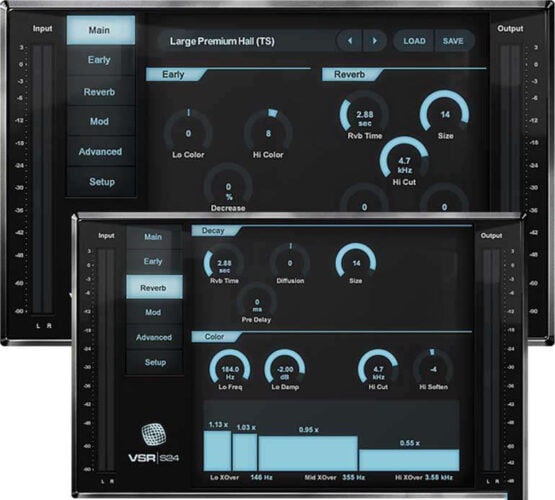Click the Lo Color knob
This screenshot has height=500, width=555.
188,133
